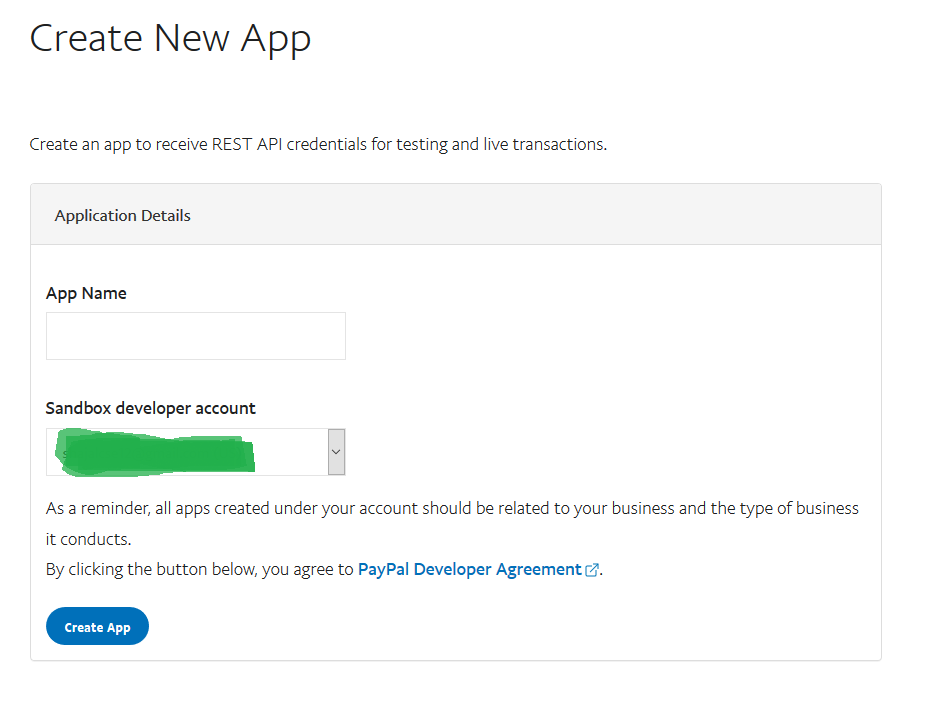The width and height of the screenshot is (938, 727).
Task: Click the external link icon after Agreement
Action: coord(592,570)
